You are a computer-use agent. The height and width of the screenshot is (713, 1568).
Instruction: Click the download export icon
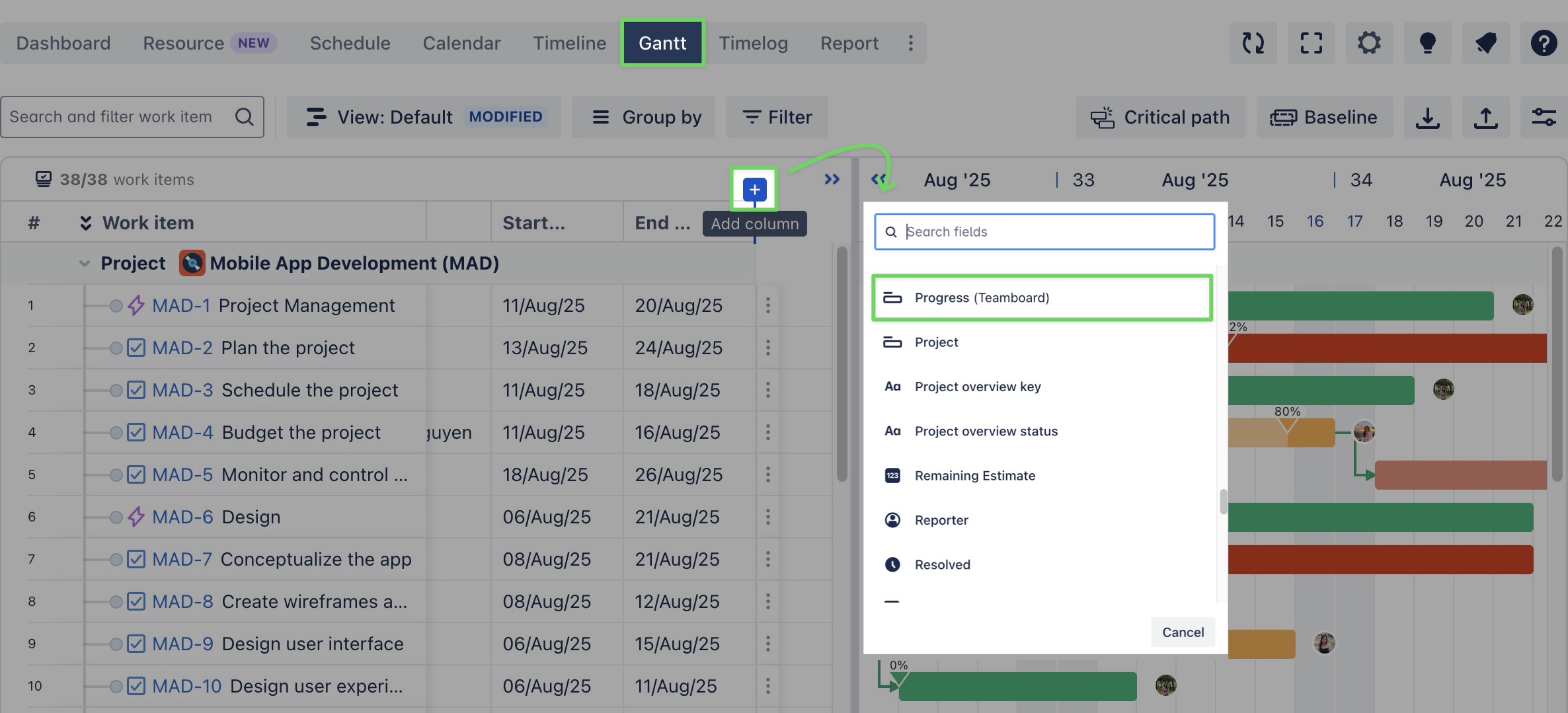[1427, 118]
